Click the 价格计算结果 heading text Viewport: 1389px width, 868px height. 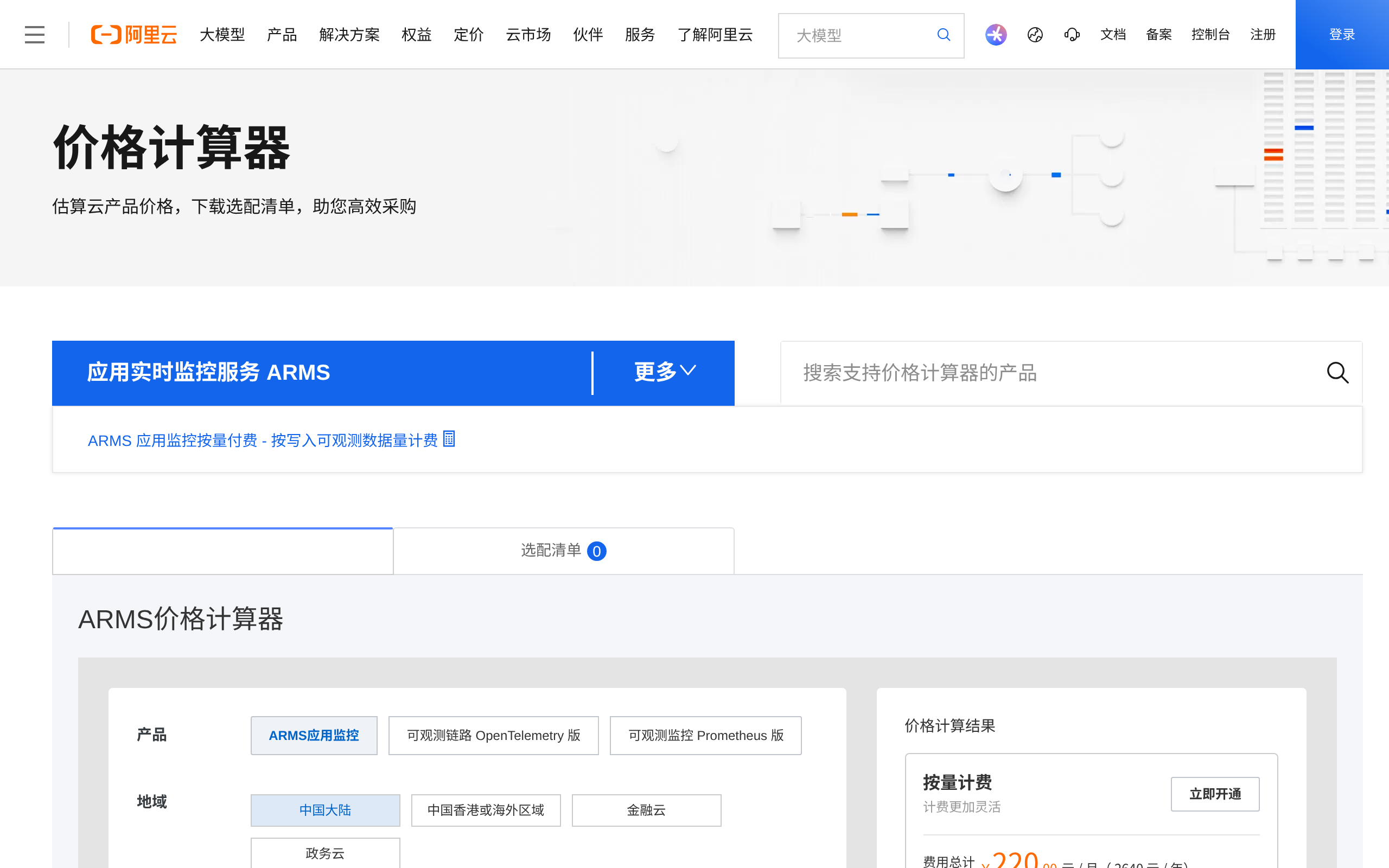point(950,726)
